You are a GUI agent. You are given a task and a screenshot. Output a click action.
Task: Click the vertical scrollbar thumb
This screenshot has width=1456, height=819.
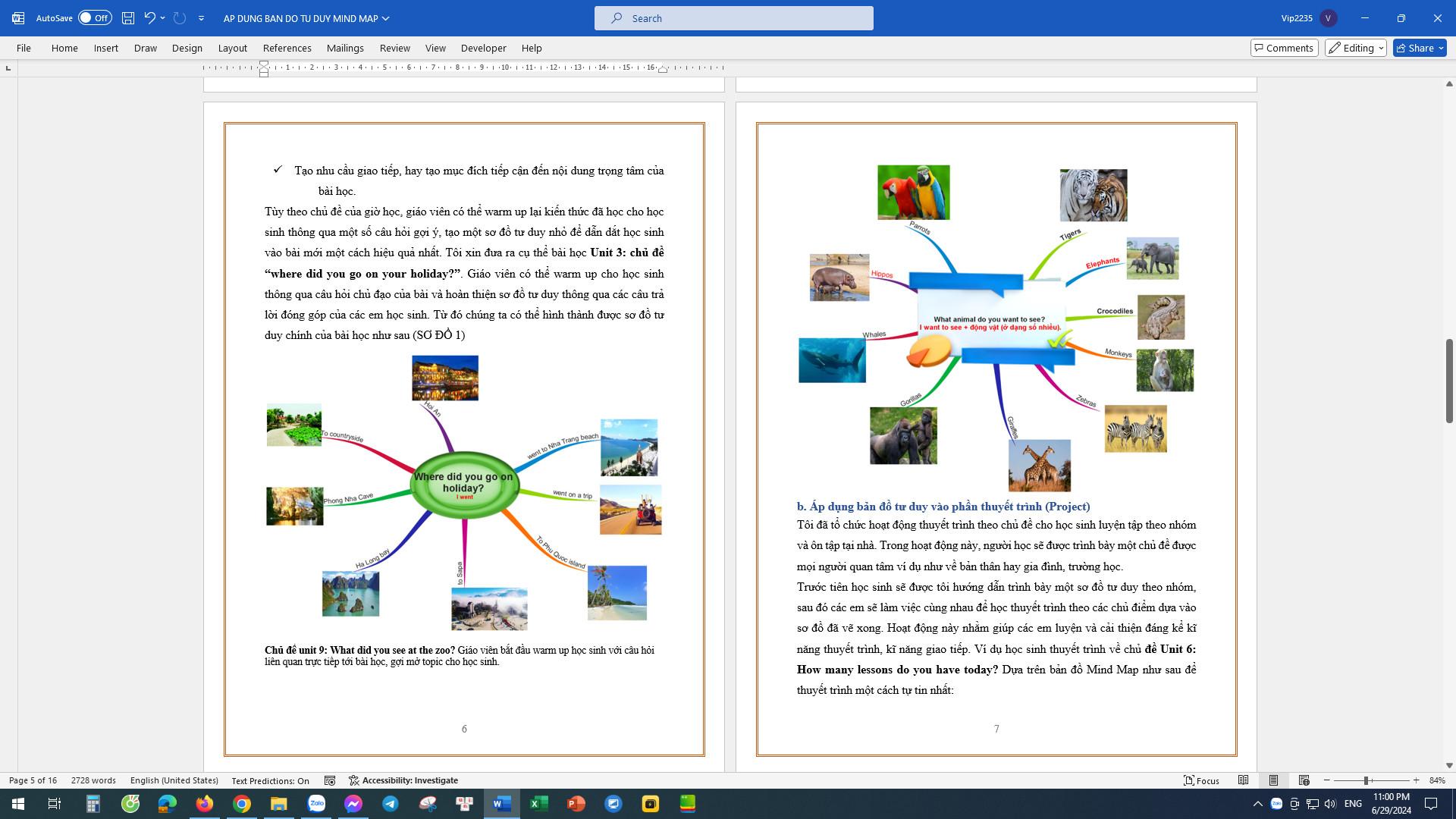point(1449,381)
